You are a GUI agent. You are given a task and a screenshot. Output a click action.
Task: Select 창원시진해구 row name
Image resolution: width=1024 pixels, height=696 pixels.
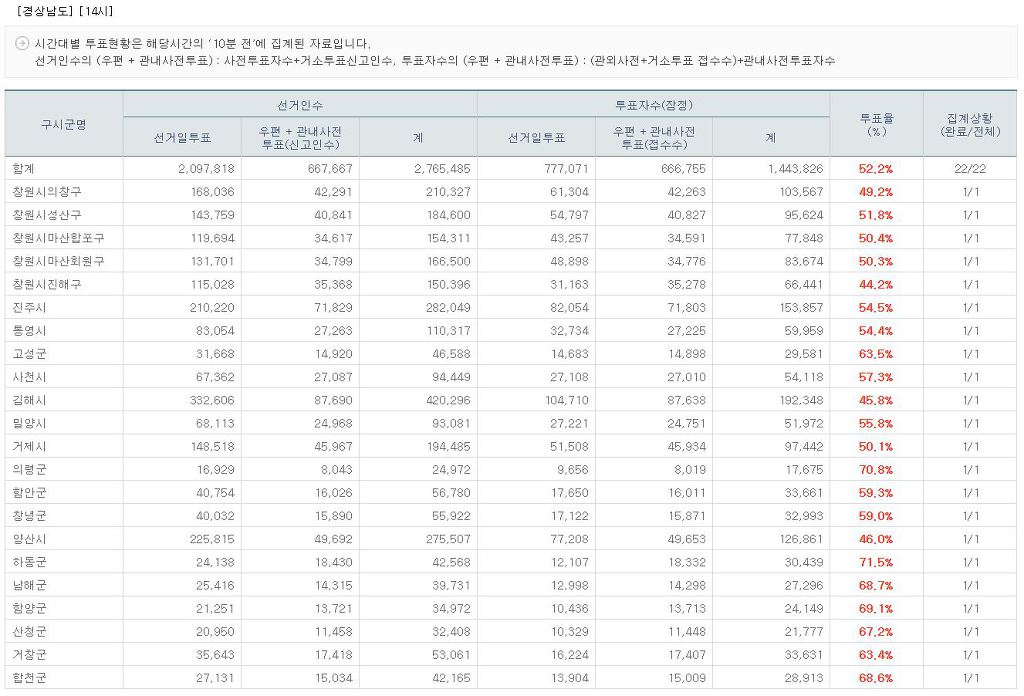47,285
